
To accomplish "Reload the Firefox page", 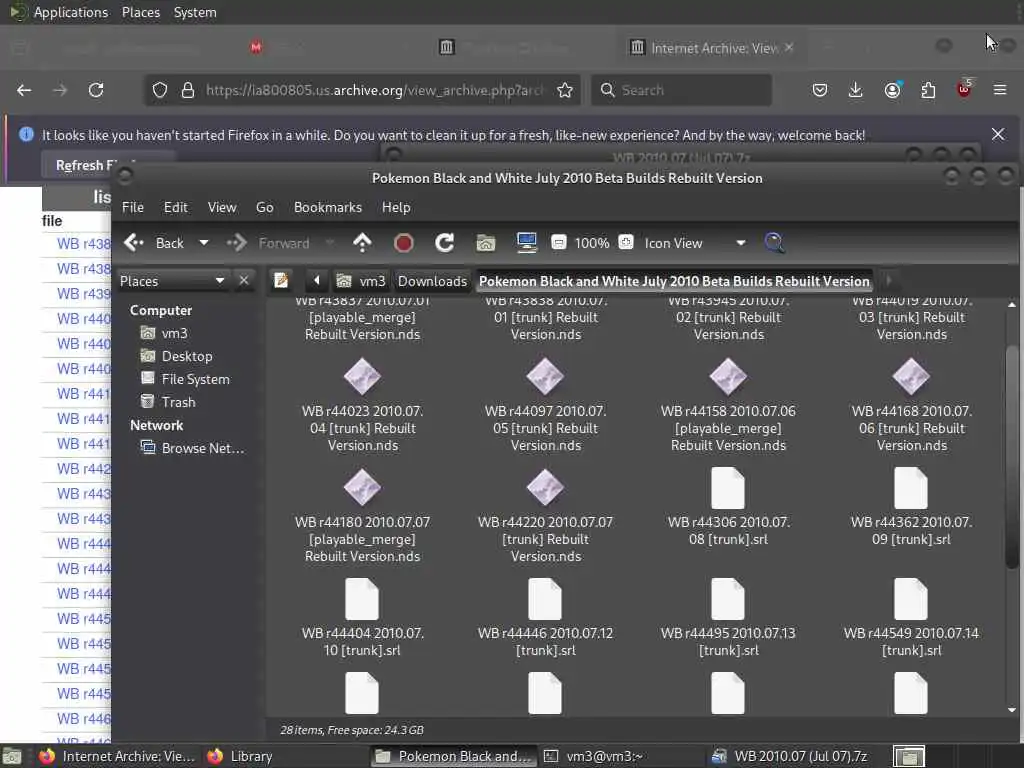I will tap(96, 90).
